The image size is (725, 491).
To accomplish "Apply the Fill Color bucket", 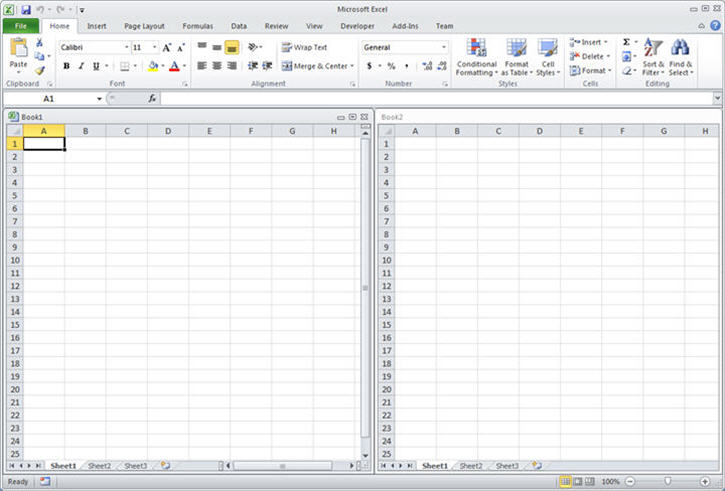I will pos(153,66).
